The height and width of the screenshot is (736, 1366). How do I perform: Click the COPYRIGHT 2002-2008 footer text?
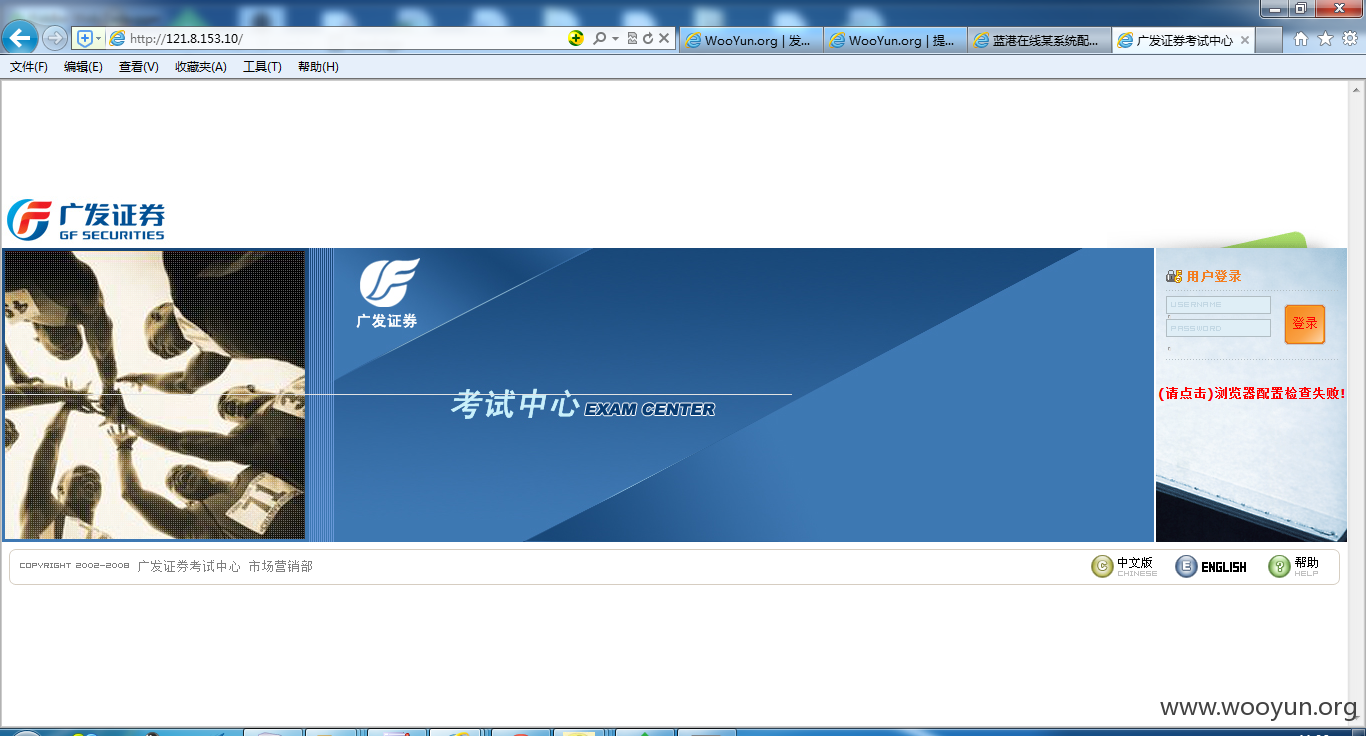[x=74, y=566]
